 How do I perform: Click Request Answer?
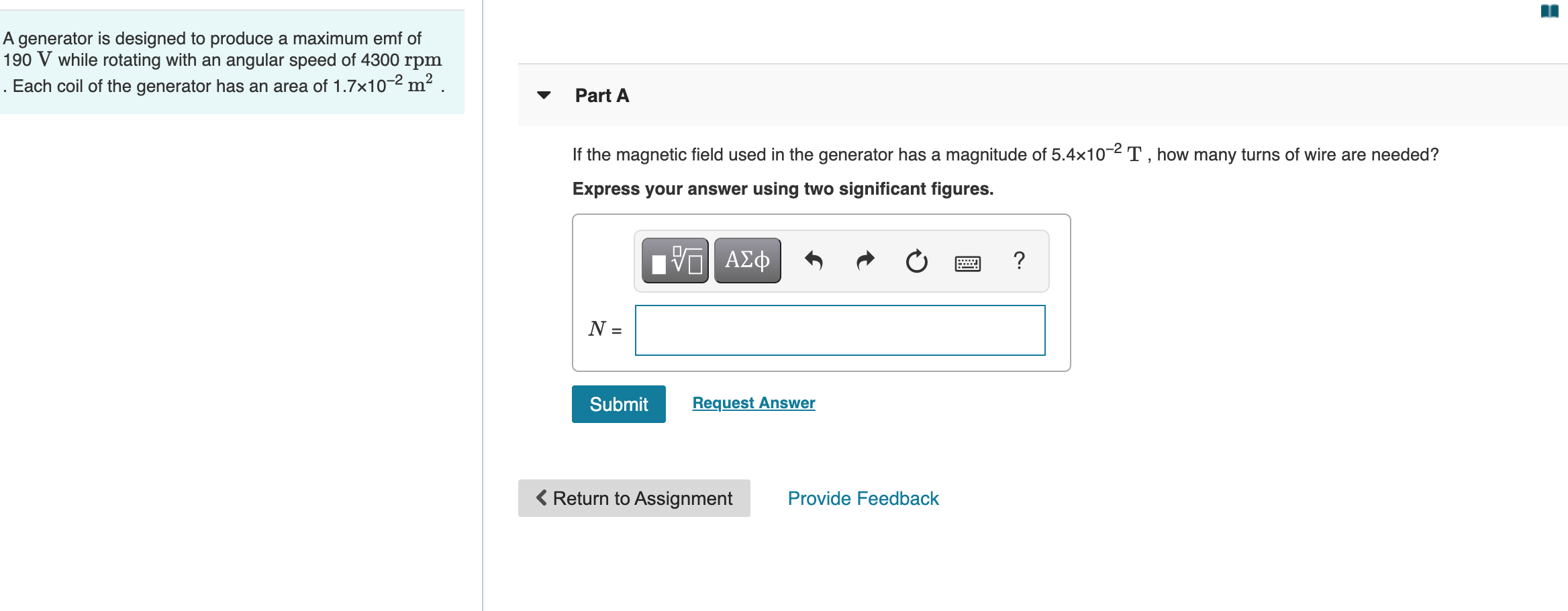753,402
